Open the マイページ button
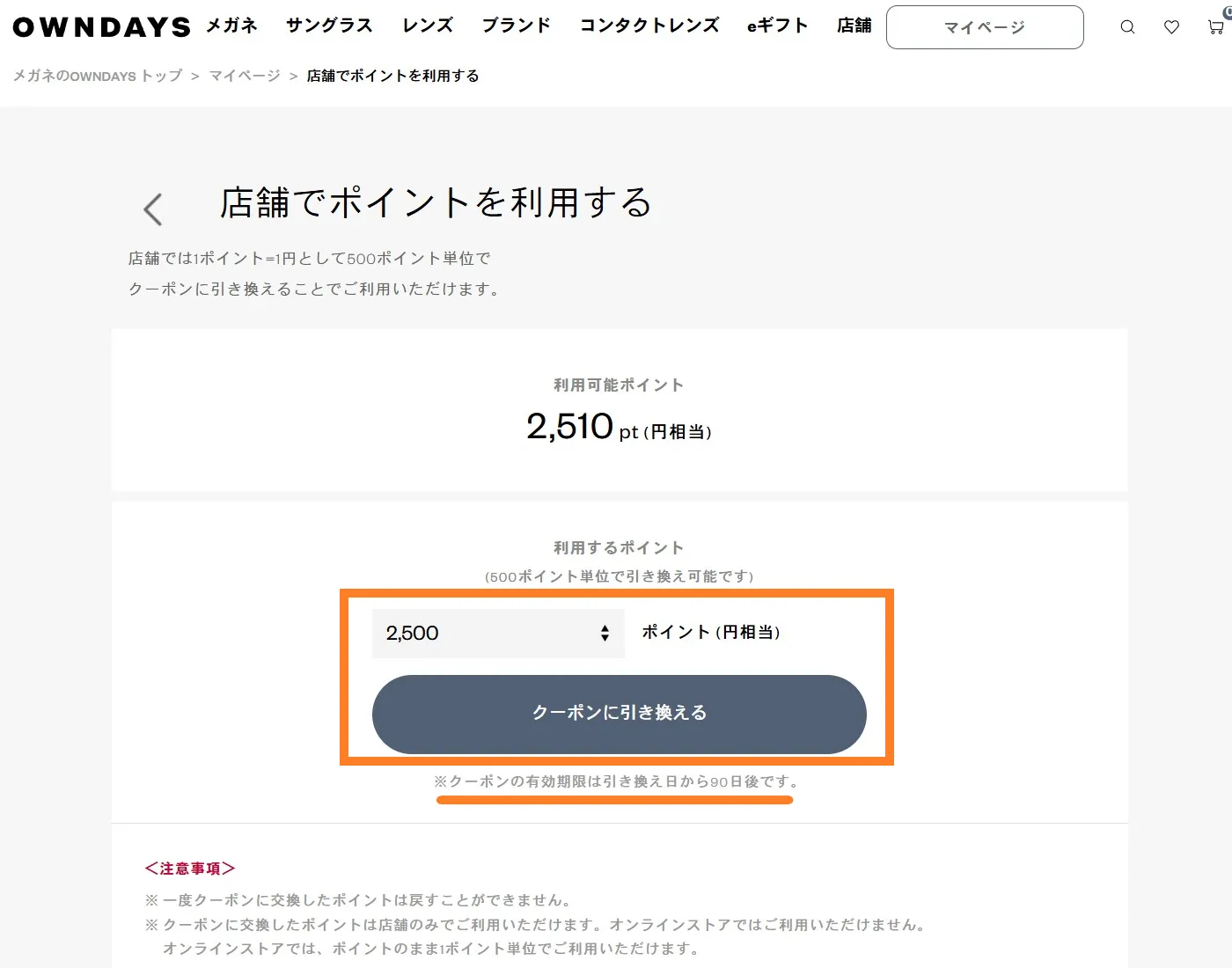Image resolution: width=1232 pixels, height=968 pixels. [985, 27]
